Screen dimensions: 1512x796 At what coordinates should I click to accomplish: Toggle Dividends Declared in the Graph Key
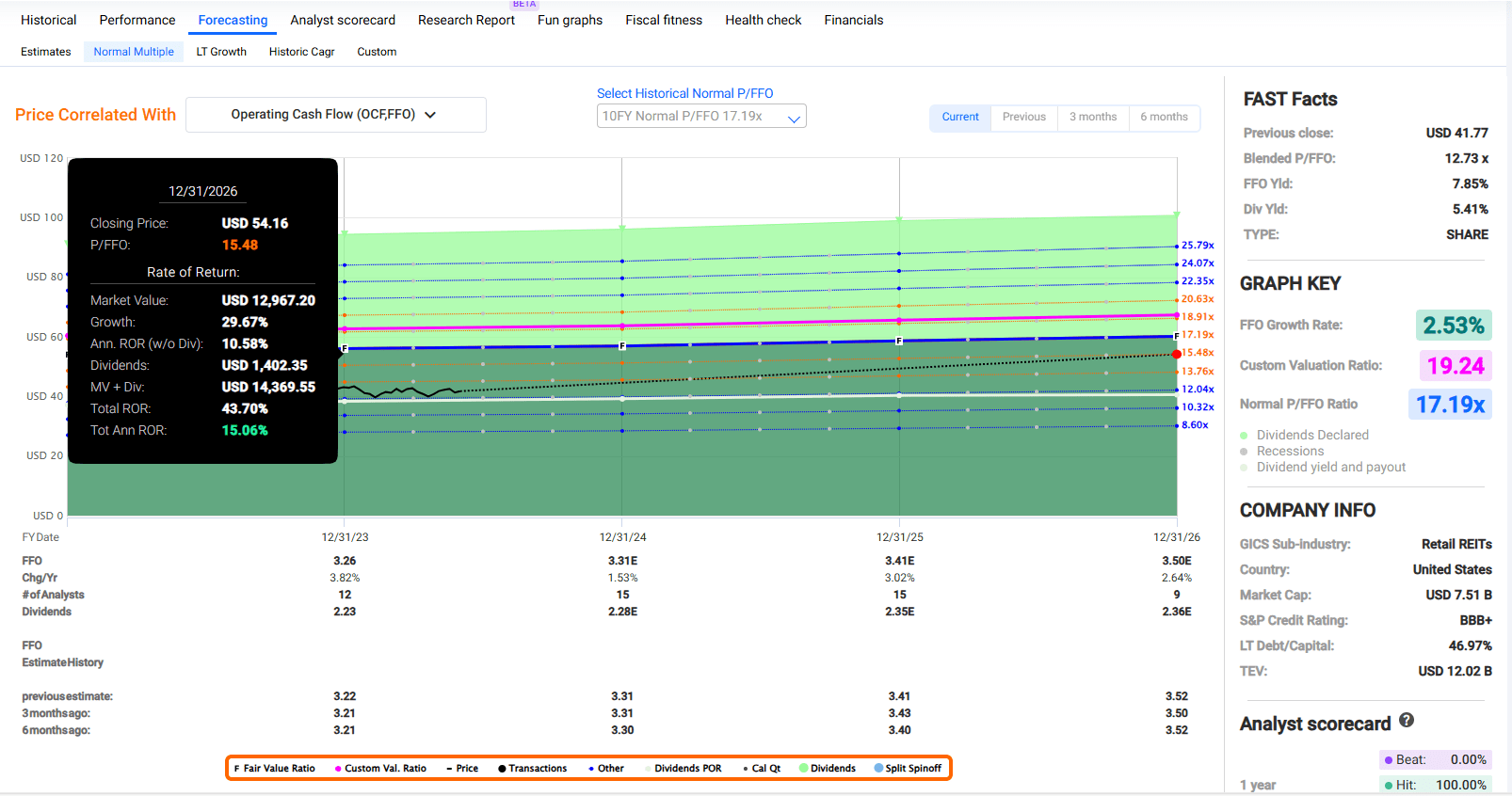(1311, 435)
